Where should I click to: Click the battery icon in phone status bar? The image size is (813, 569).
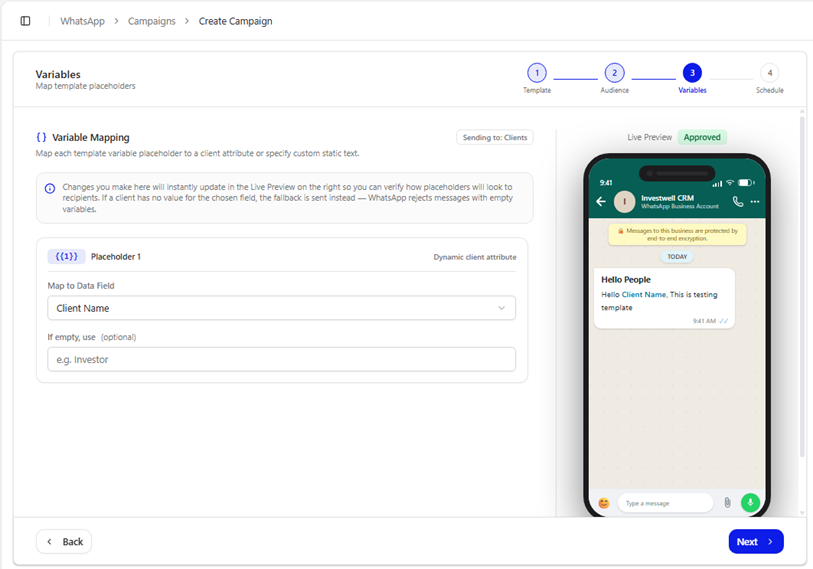click(747, 183)
